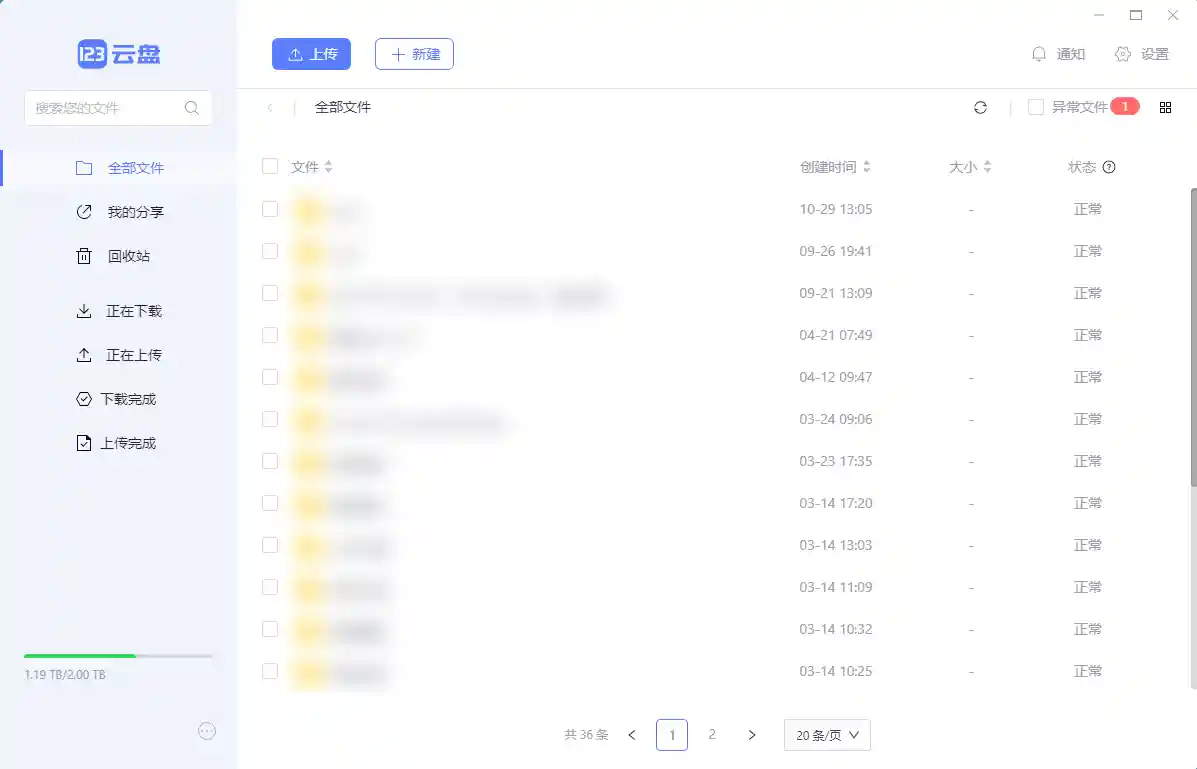This screenshot has width=1197, height=769.
Task: Focus the 搜索您的文件 search field
Action: (118, 108)
